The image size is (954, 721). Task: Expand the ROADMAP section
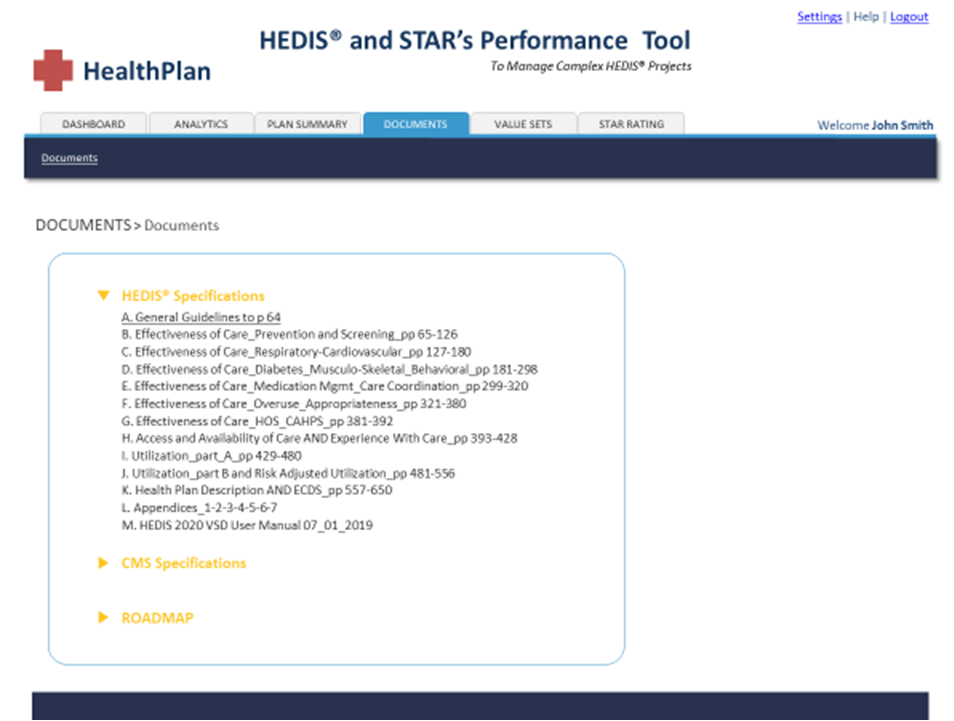coord(103,618)
